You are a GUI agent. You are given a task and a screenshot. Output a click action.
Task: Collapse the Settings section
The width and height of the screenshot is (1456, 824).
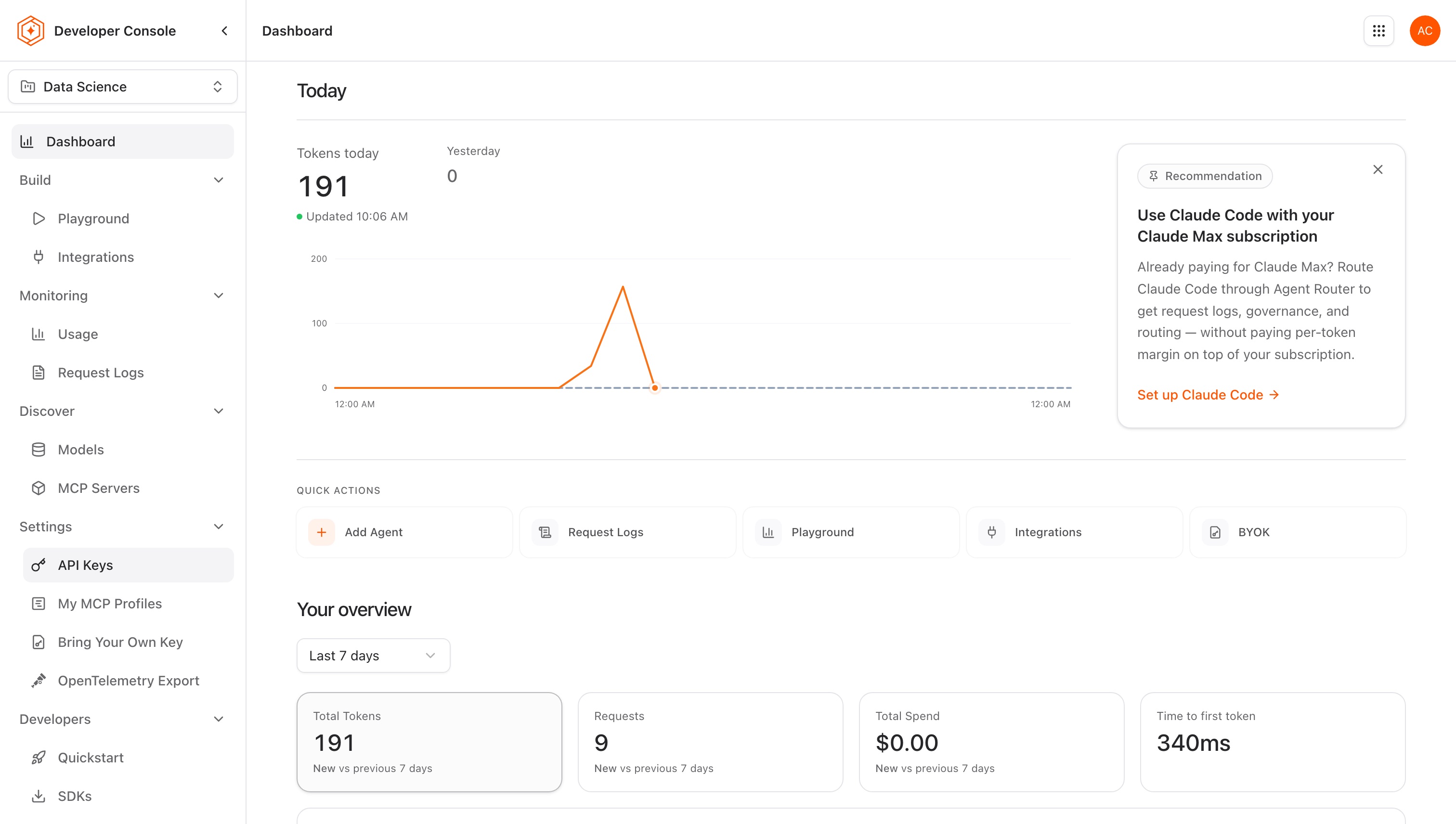(219, 527)
